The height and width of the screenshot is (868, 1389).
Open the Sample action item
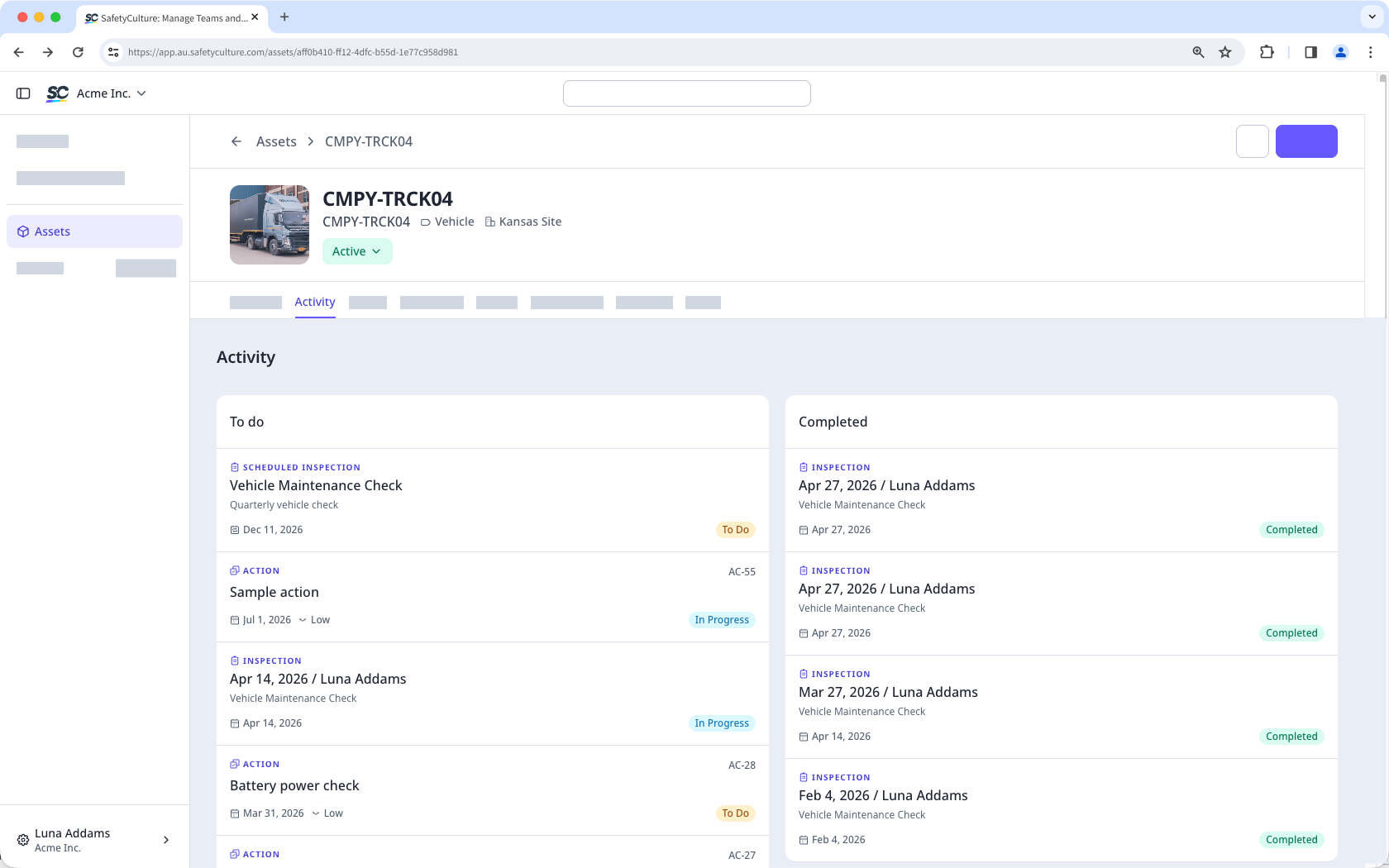493,597
